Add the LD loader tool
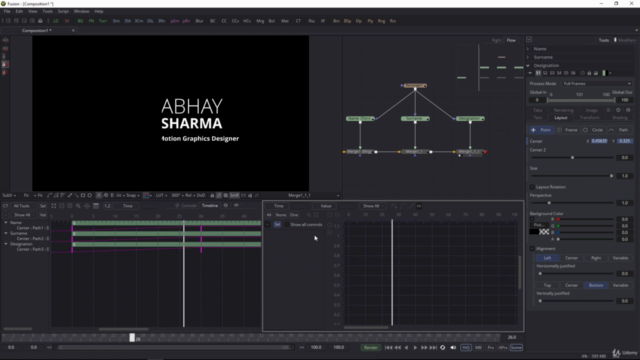The height and width of the screenshot is (360, 640). click(x=56, y=21)
